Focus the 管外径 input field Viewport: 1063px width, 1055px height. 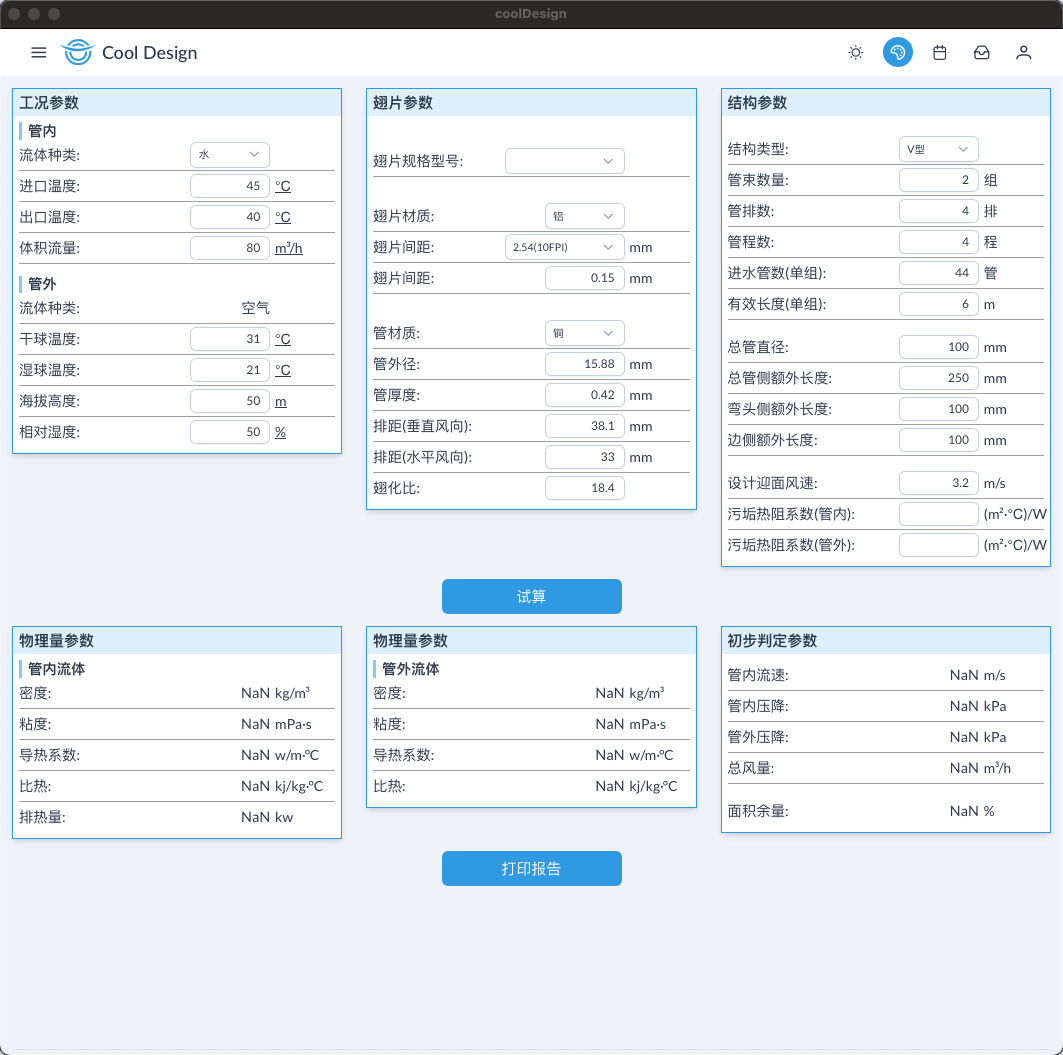point(585,364)
